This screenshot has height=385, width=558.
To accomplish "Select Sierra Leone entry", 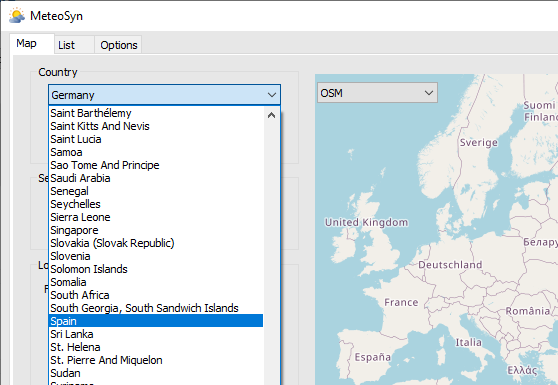I will tap(156, 217).
